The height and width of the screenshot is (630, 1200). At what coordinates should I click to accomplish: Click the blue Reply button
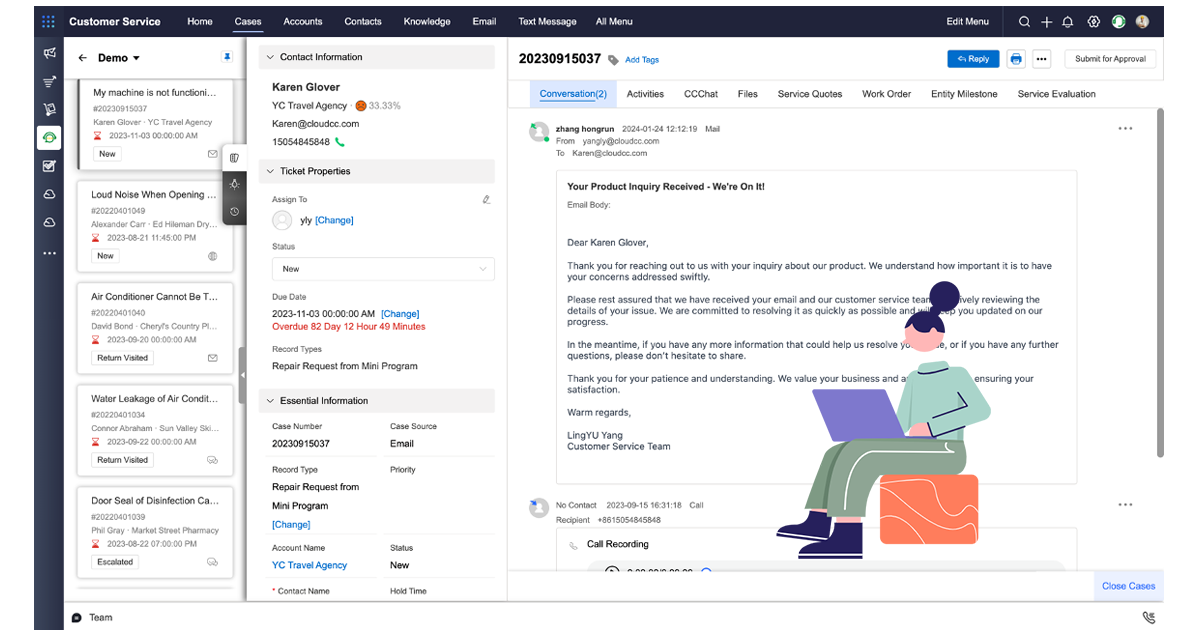tap(972, 59)
